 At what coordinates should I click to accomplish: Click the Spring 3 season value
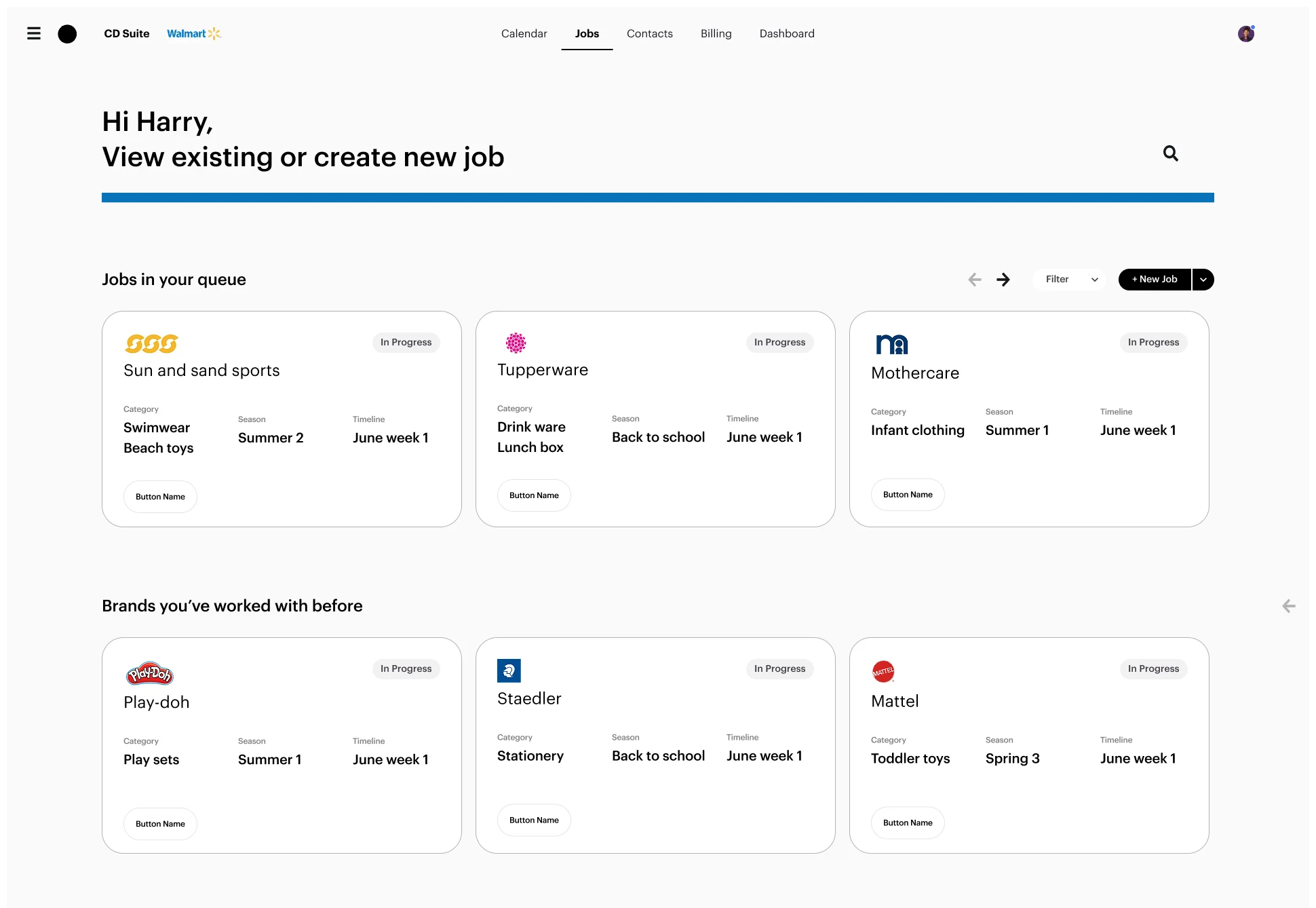point(1013,759)
